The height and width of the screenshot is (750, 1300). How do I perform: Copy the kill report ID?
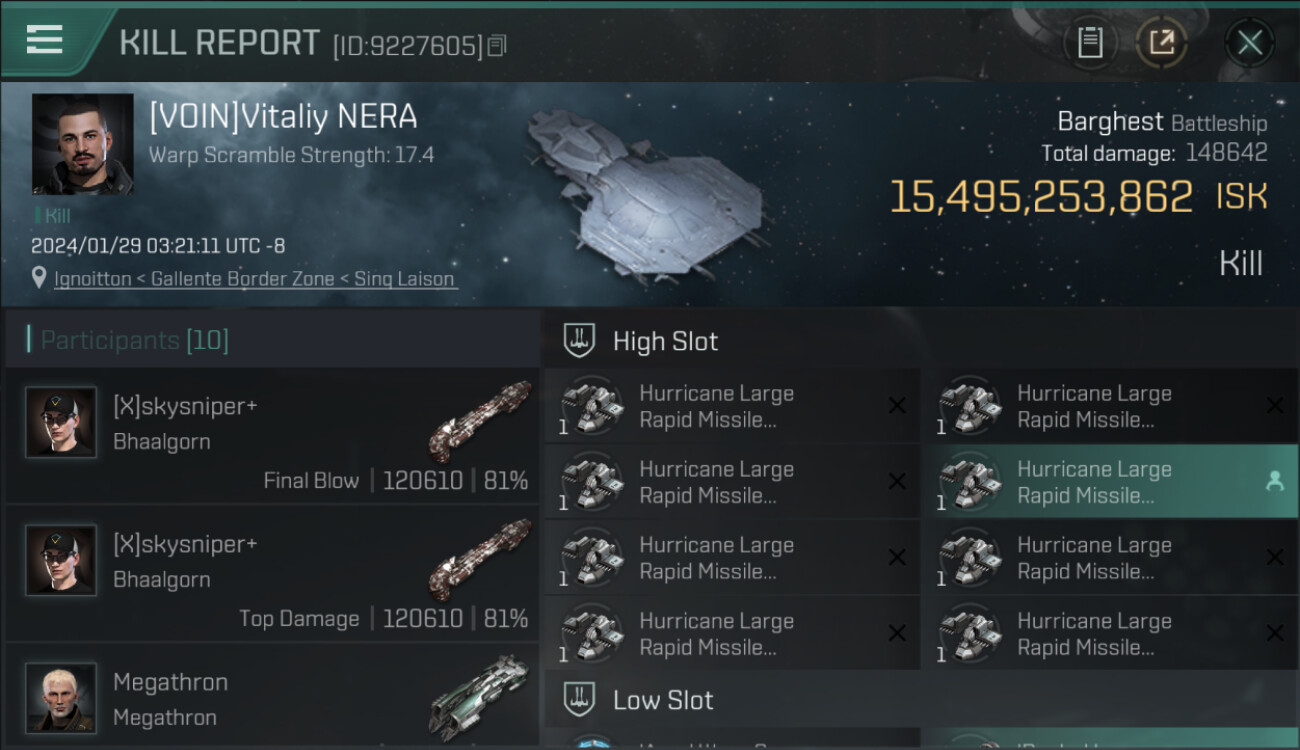click(497, 46)
